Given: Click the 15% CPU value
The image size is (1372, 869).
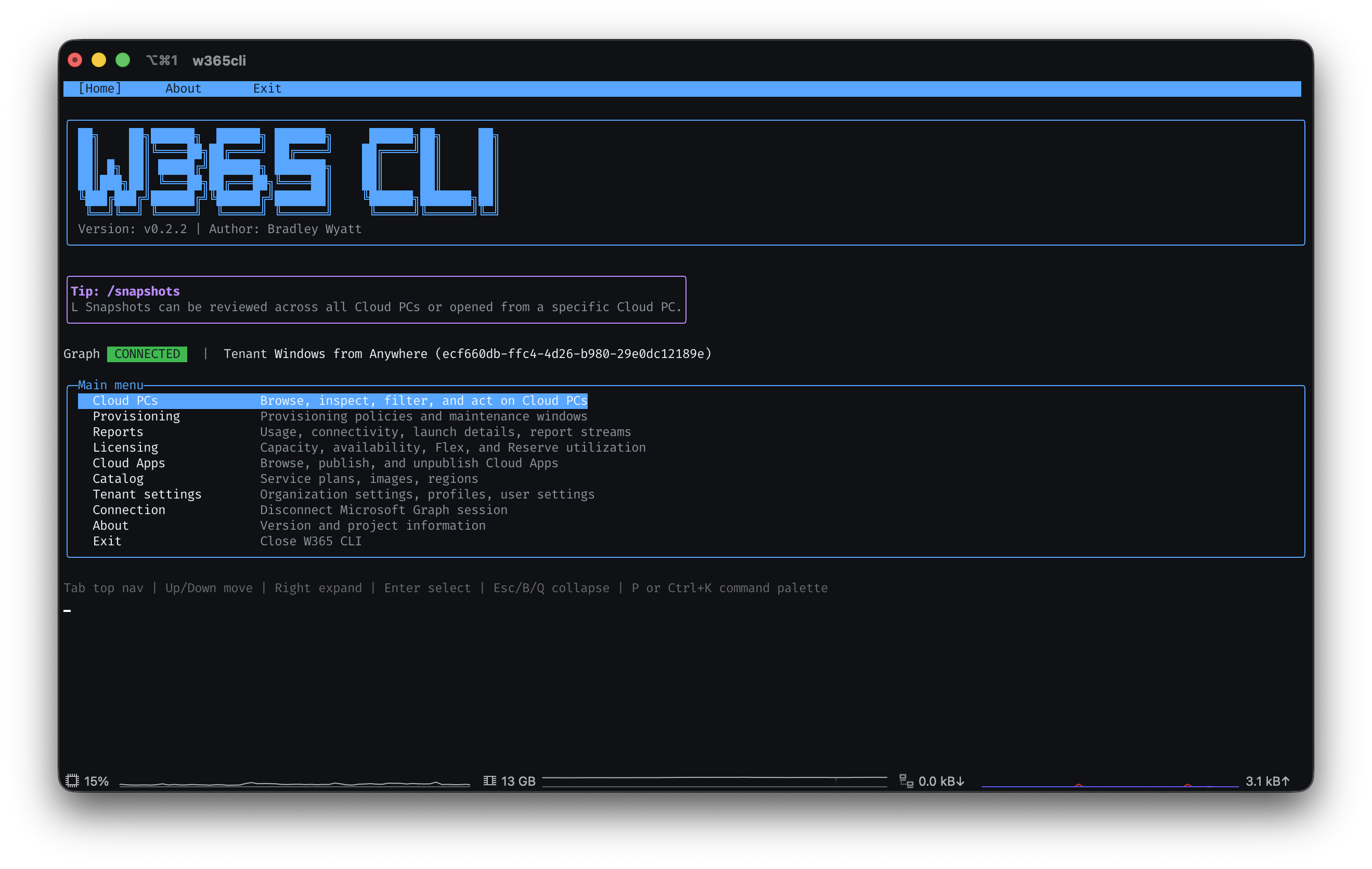Looking at the screenshot, I should [x=96, y=781].
